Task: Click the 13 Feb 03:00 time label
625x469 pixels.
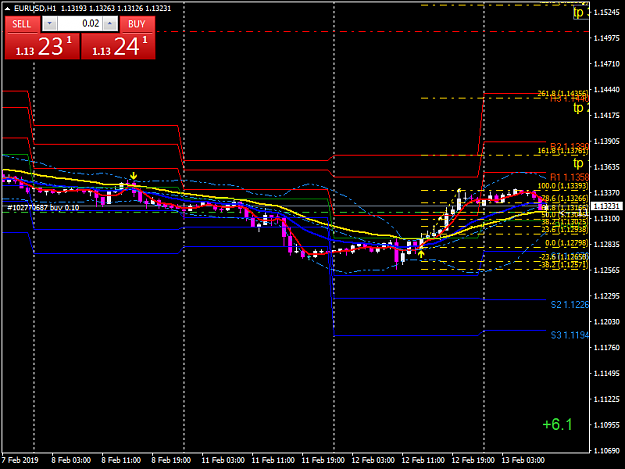Action: tap(523, 460)
